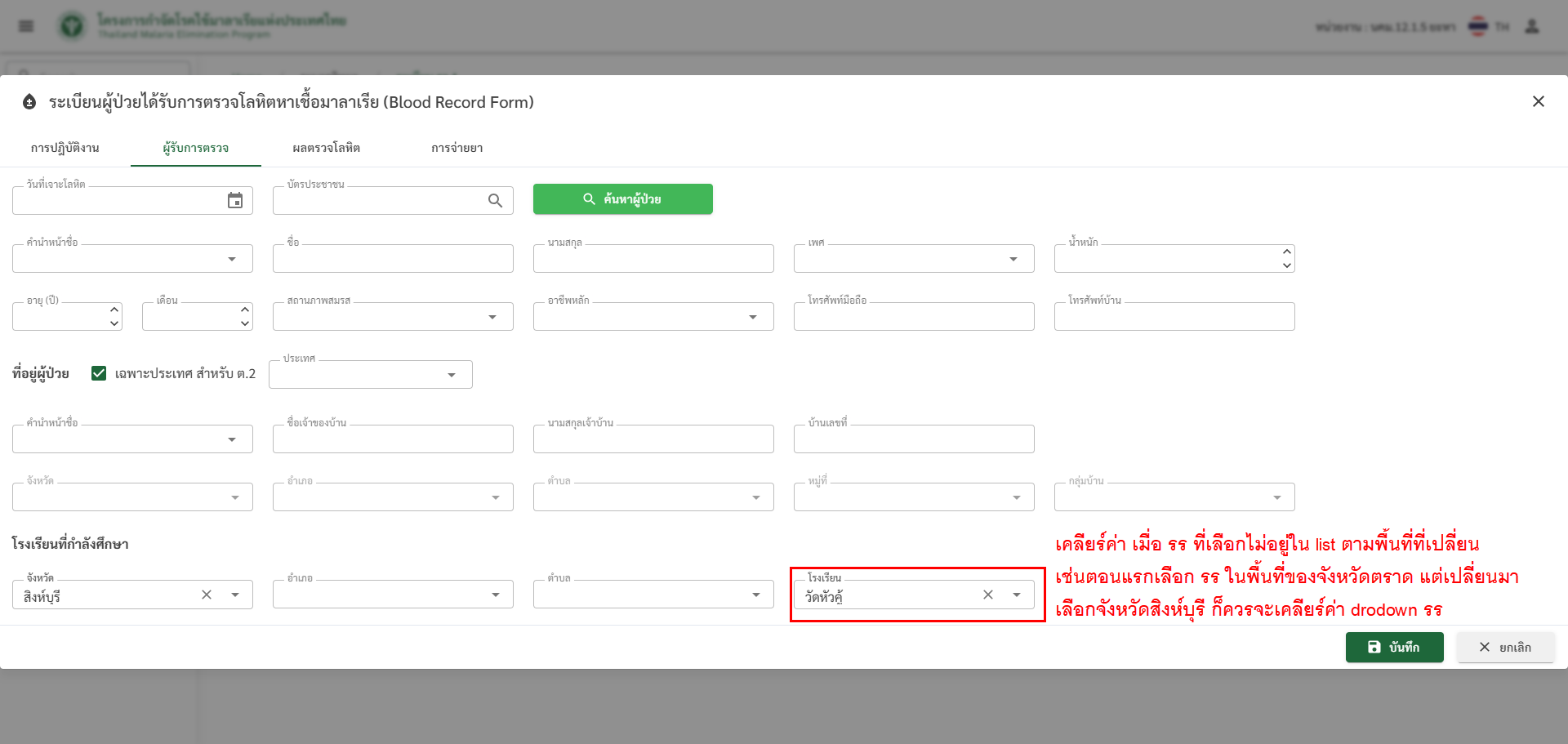The height and width of the screenshot is (744, 1568).
Task: Clear the selected school วัดหัวคู้
Action: pyautogui.click(x=988, y=595)
